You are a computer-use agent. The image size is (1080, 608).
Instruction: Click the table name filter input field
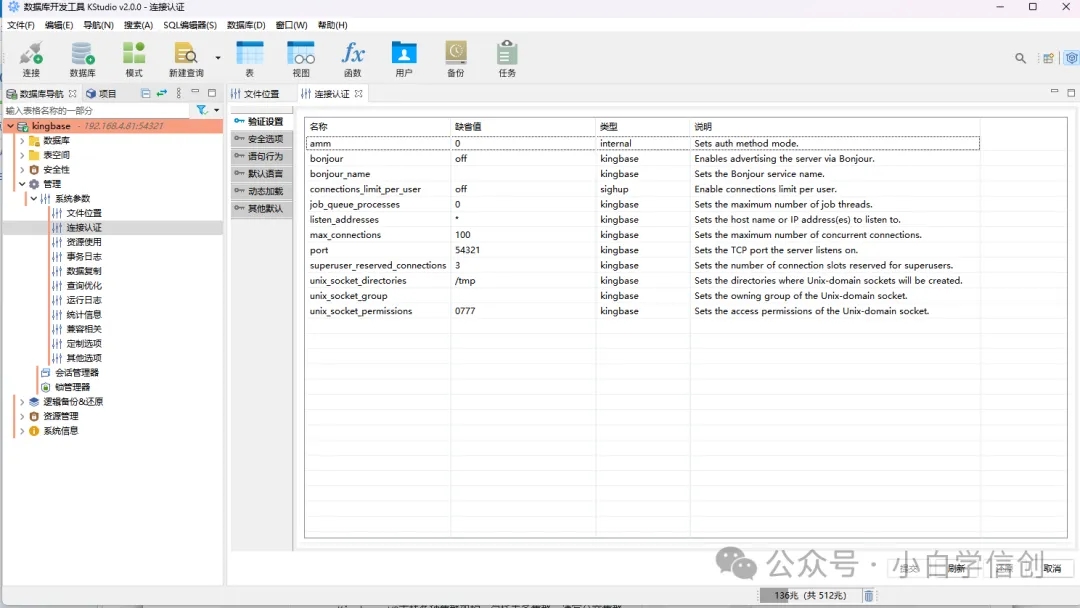coord(96,110)
